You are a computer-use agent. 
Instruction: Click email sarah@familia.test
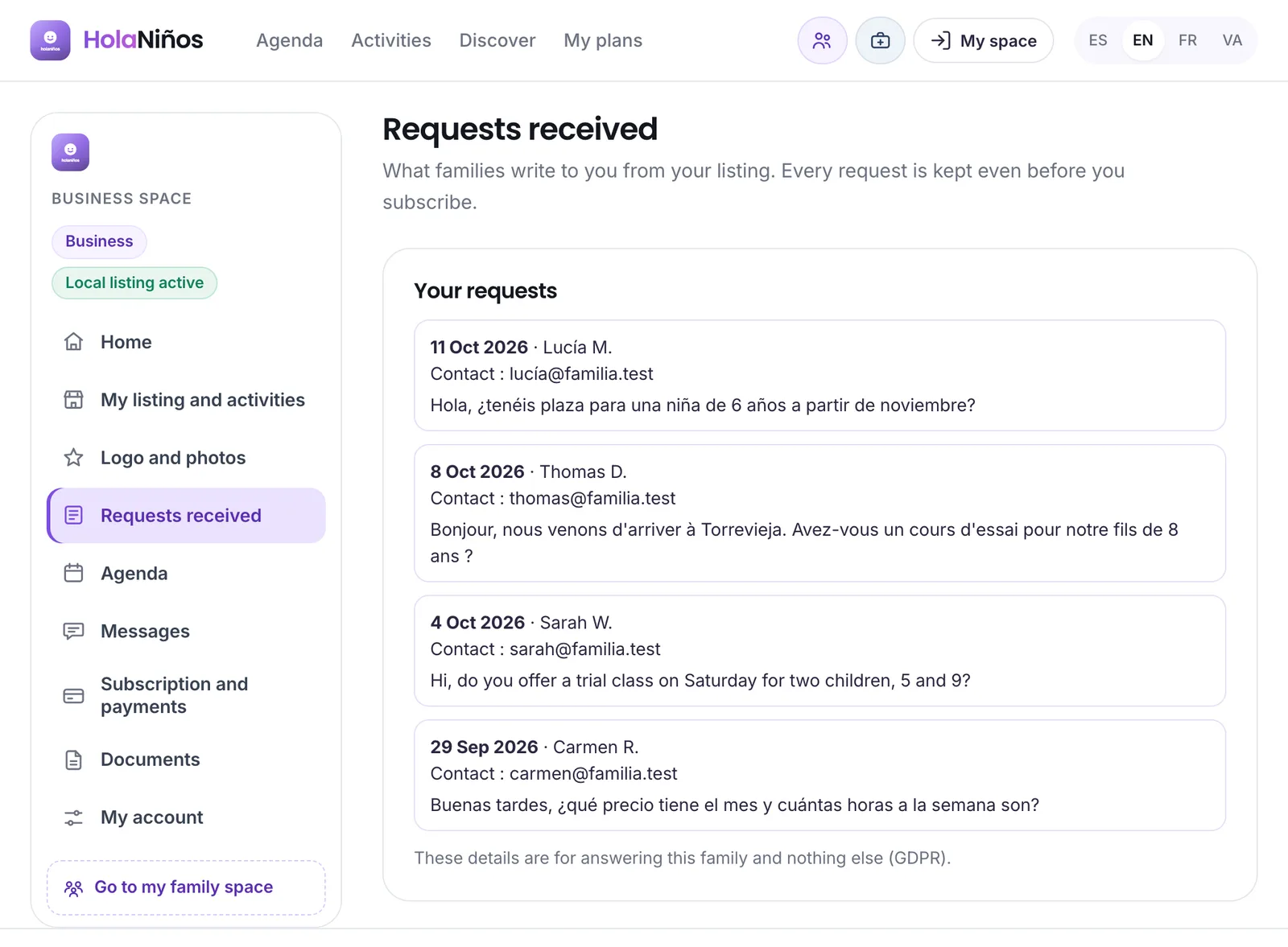[584, 649]
